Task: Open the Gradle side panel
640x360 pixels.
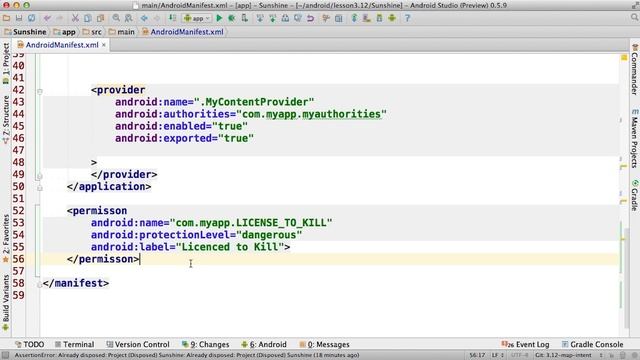Action: [x=635, y=195]
